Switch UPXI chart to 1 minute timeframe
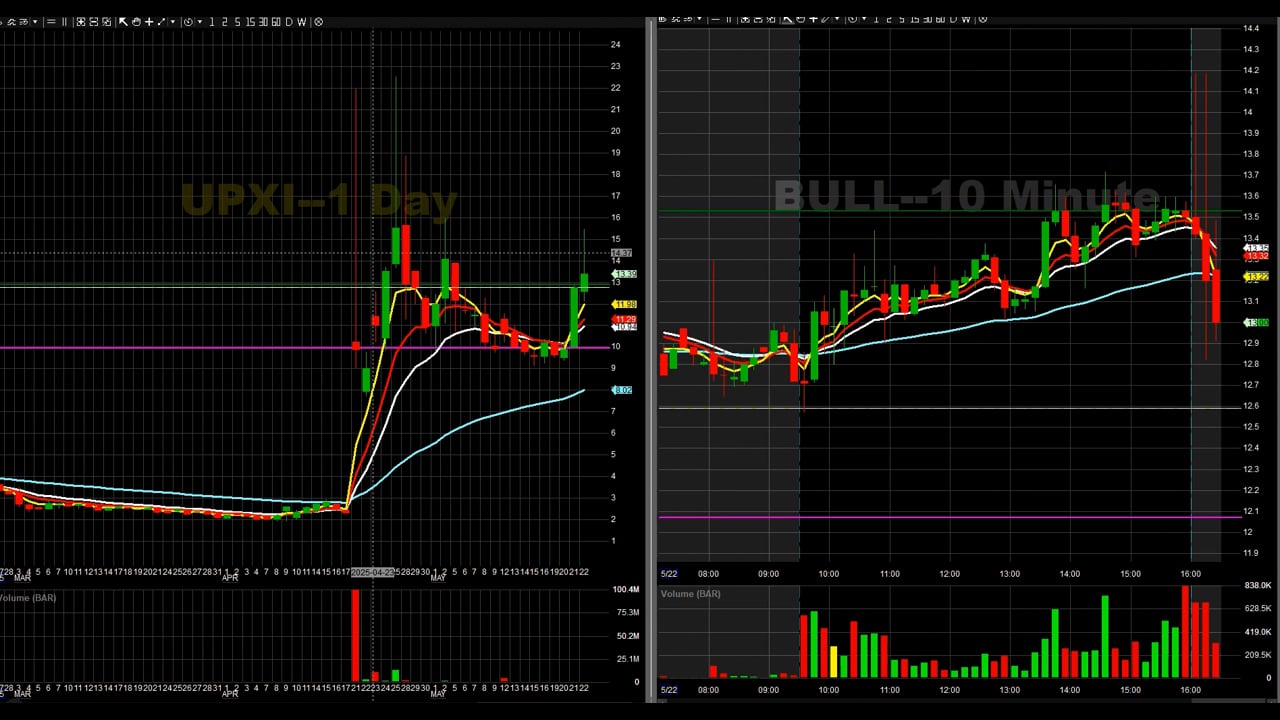1280x720 pixels. coord(212,22)
